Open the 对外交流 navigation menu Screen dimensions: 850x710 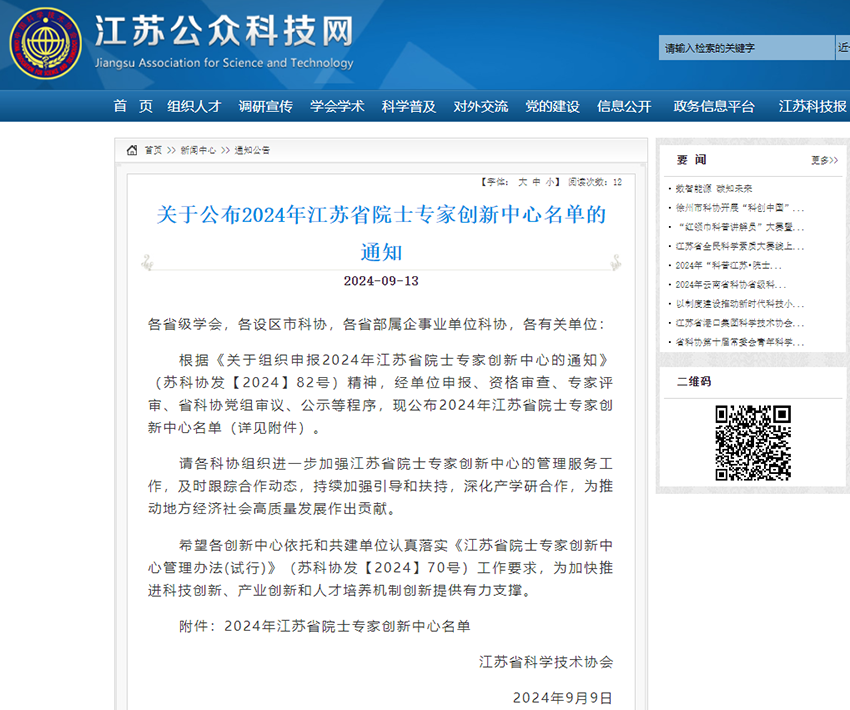coord(481,106)
